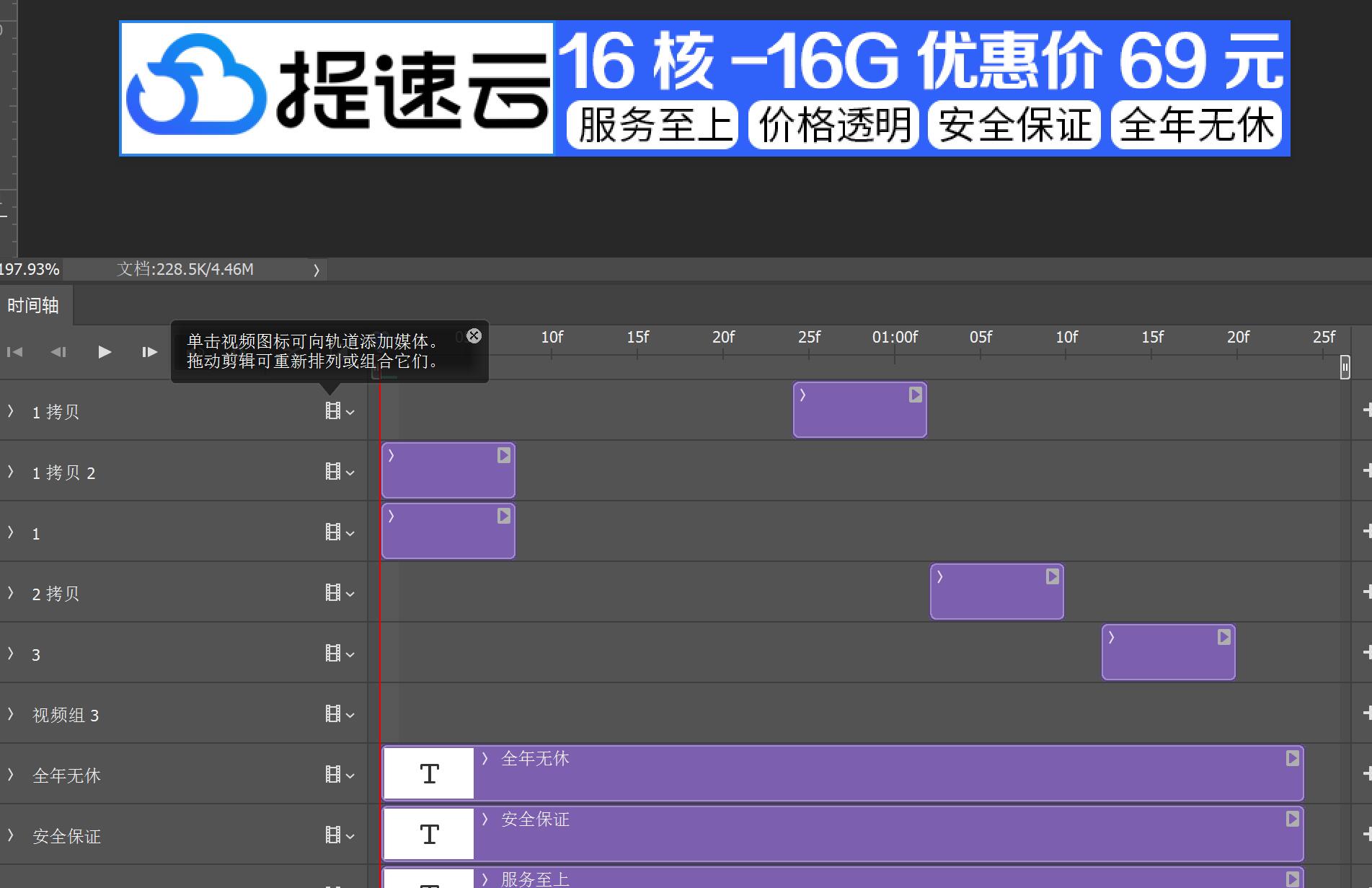Click the Play button in timeline
1372x888 pixels.
pos(105,352)
